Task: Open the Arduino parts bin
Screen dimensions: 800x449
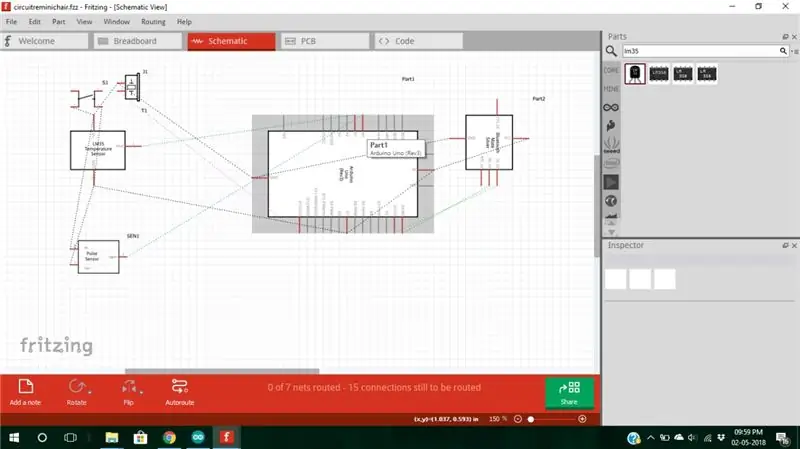Action: pyautogui.click(x=611, y=108)
